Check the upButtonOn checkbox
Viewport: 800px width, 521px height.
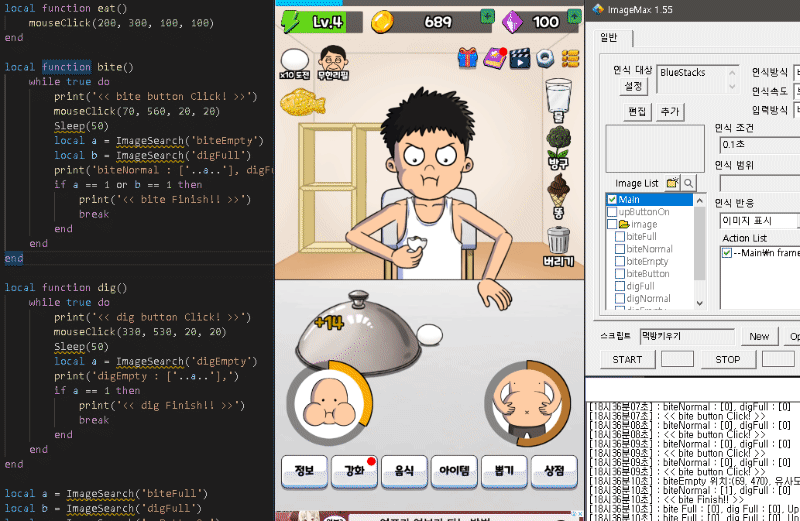612,212
